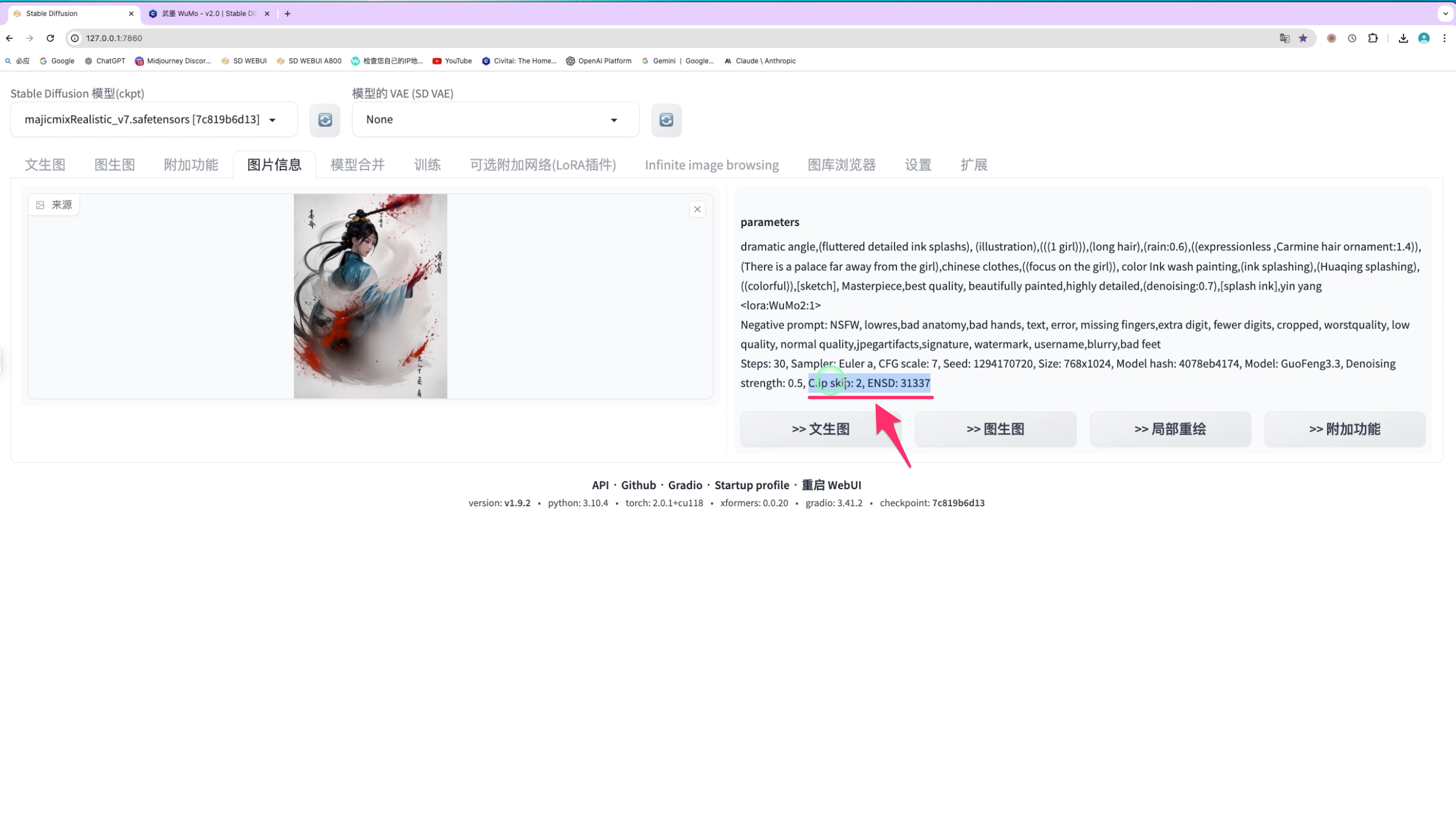This screenshot has width=1456, height=822.
Task: Open a new browser tab
Action: coord(288,13)
